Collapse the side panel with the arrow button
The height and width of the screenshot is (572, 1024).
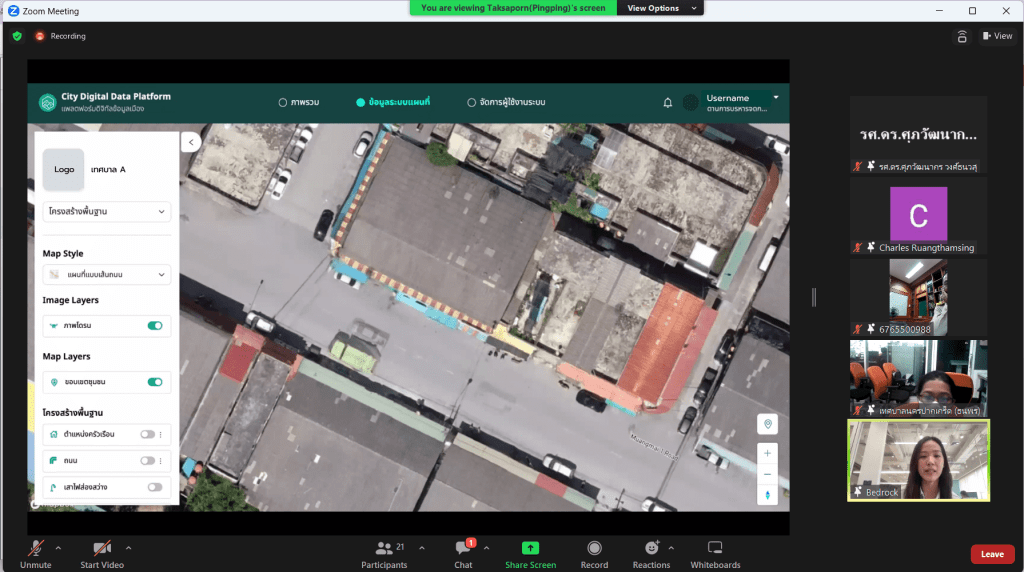click(x=191, y=142)
